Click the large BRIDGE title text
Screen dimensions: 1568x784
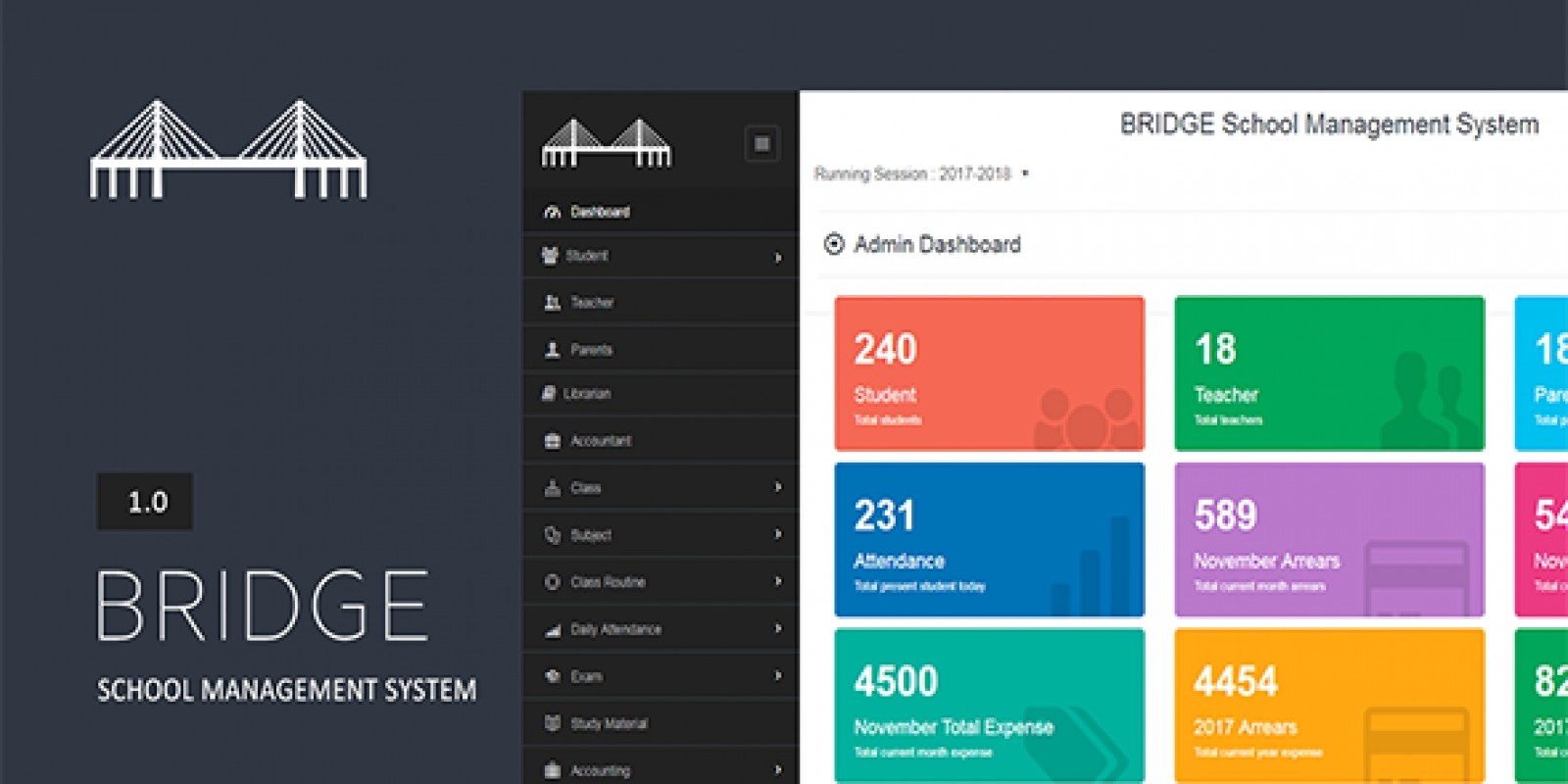pyautogui.click(x=262, y=606)
